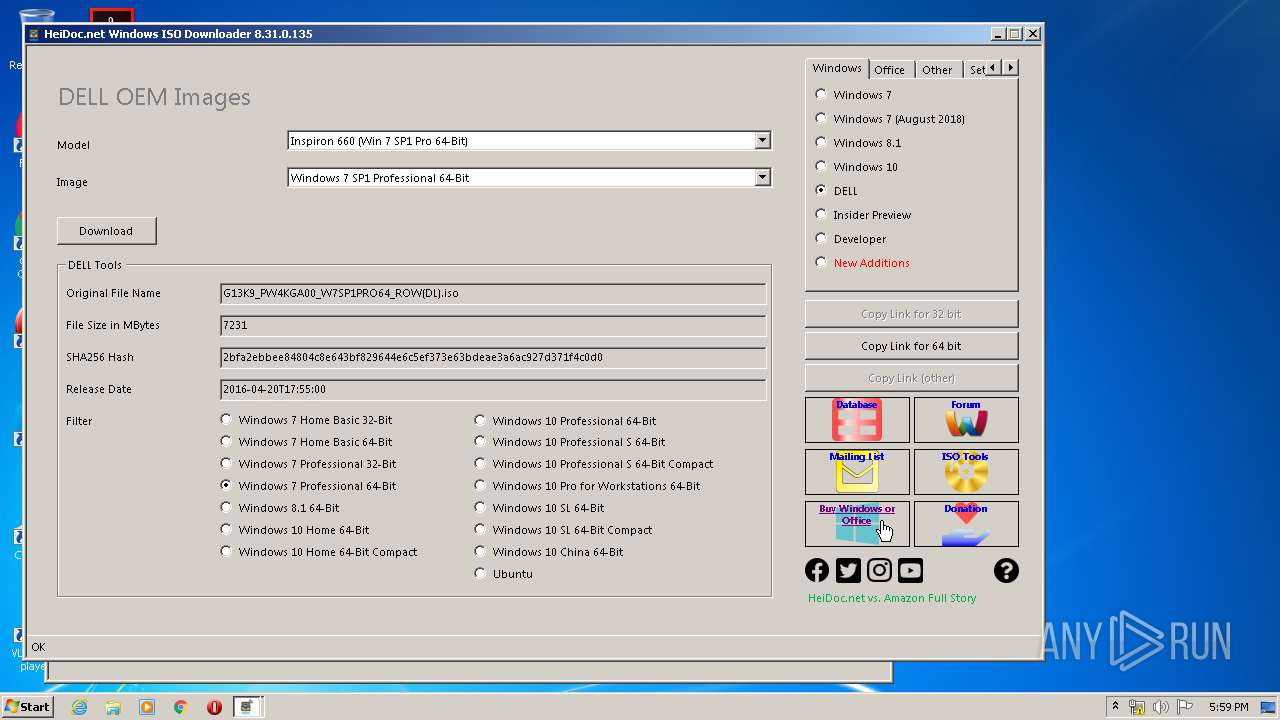This screenshot has width=1280, height=720.
Task: Open Opera browser taskbar icon
Action: pos(214,707)
